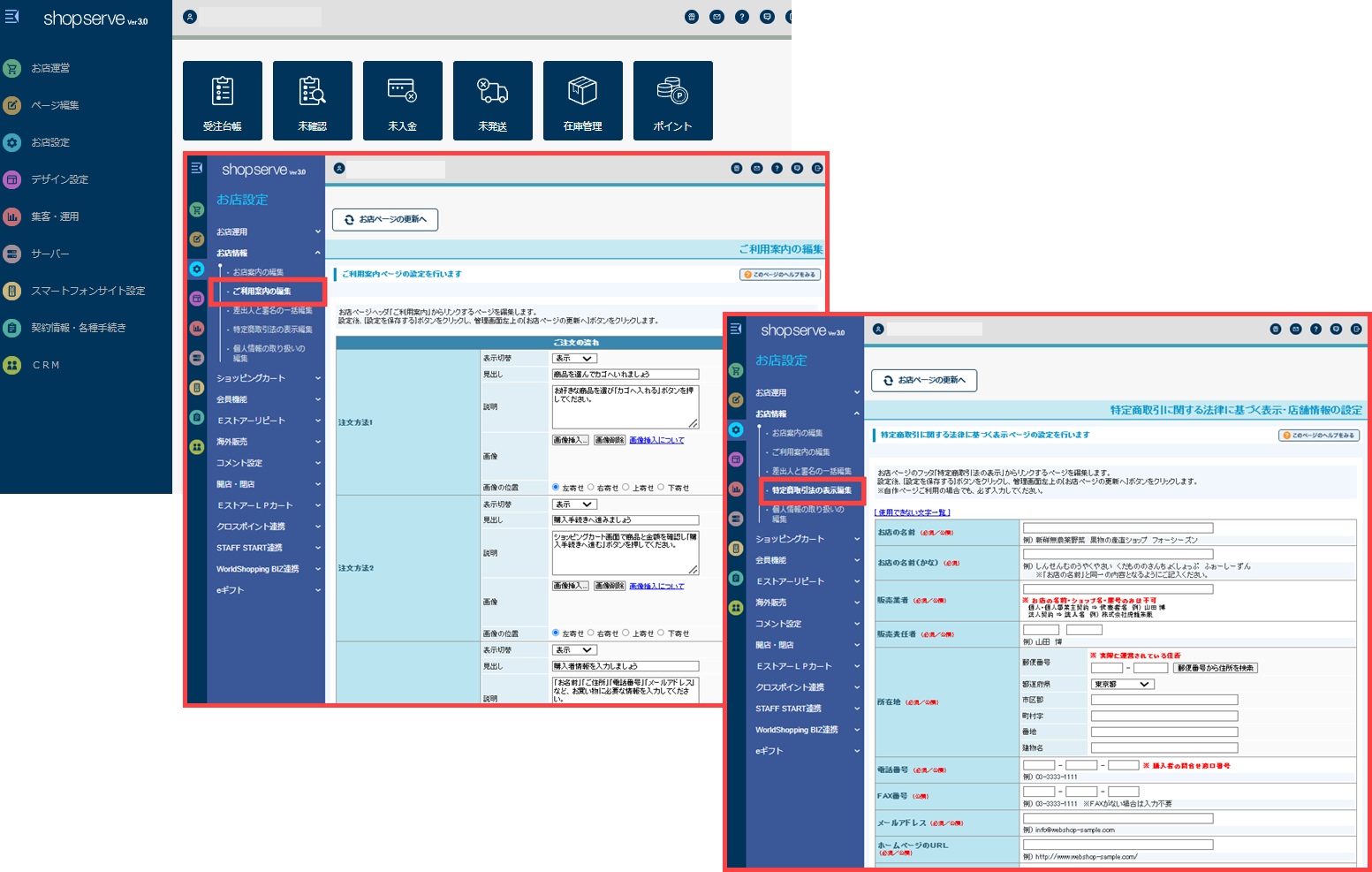The image size is (1372, 872).
Task: Expand コメント設定 in the 特定商取引 window sidebar
Action: [806, 624]
